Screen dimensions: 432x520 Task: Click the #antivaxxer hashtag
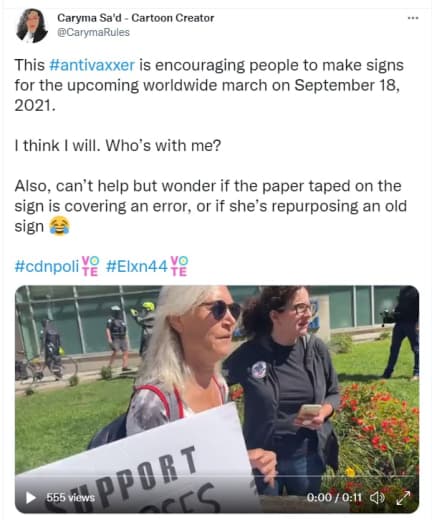point(92,65)
